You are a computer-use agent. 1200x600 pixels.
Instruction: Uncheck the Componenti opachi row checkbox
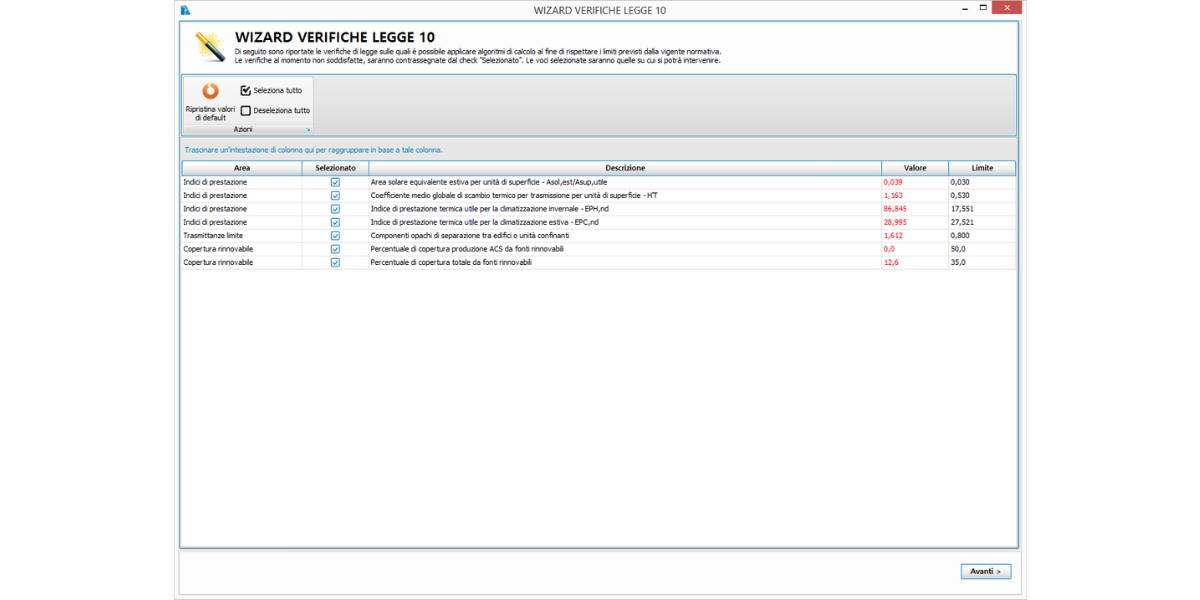335,236
